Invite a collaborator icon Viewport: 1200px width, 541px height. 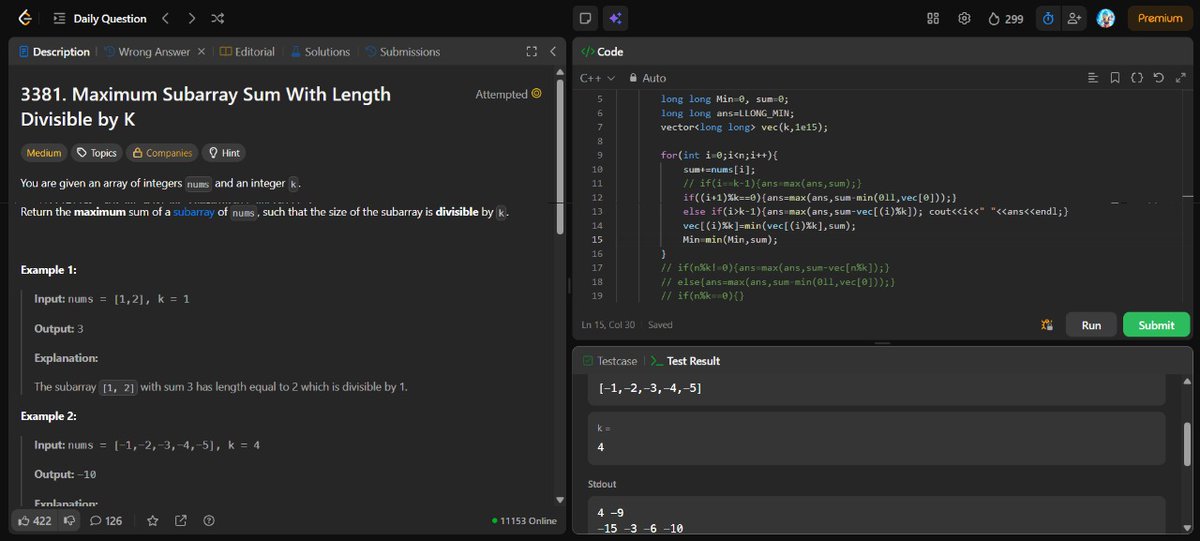click(1075, 18)
